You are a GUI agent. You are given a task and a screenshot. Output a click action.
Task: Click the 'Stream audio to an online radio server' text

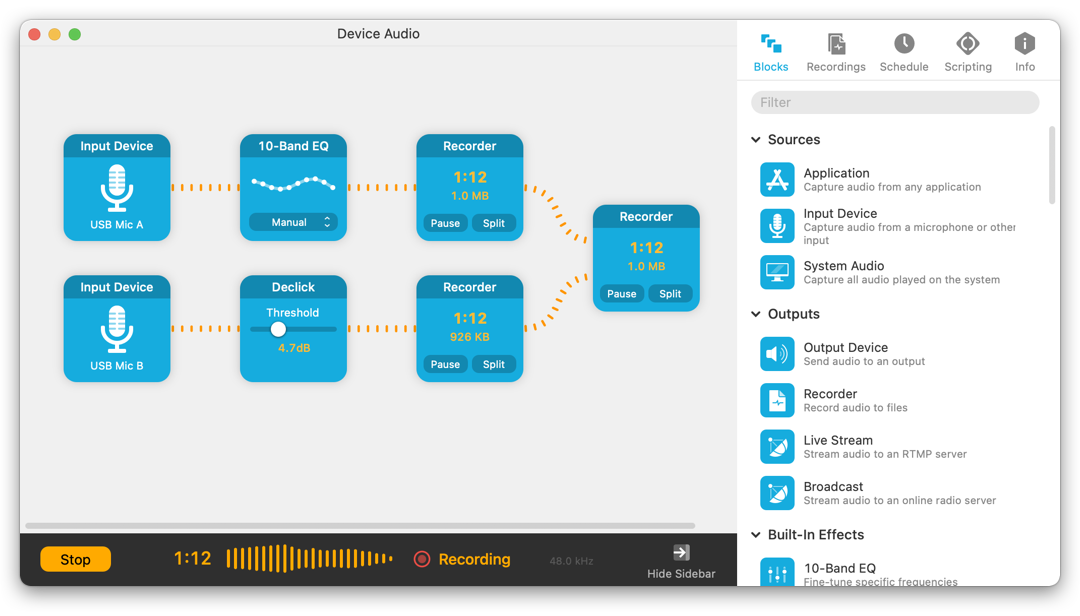point(900,501)
